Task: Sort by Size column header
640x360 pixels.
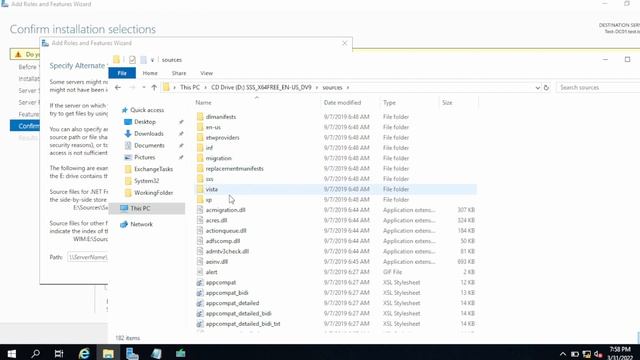Action: [447, 102]
